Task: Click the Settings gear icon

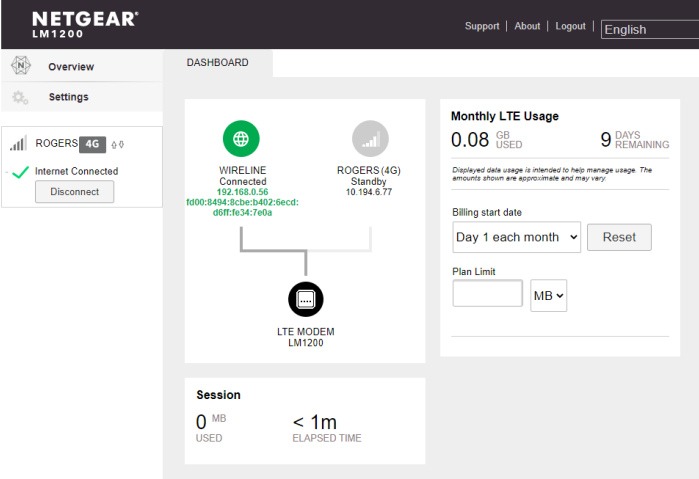Action: 21,97
